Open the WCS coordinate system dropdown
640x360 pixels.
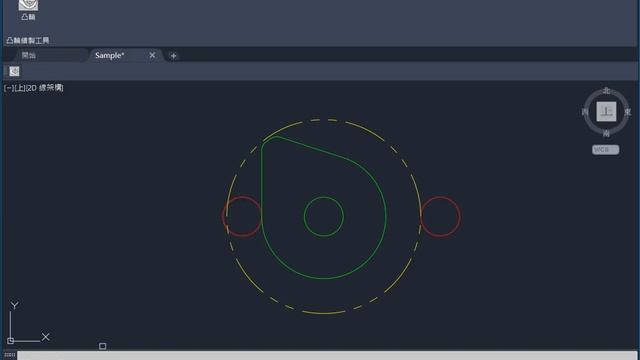[x=606, y=150]
